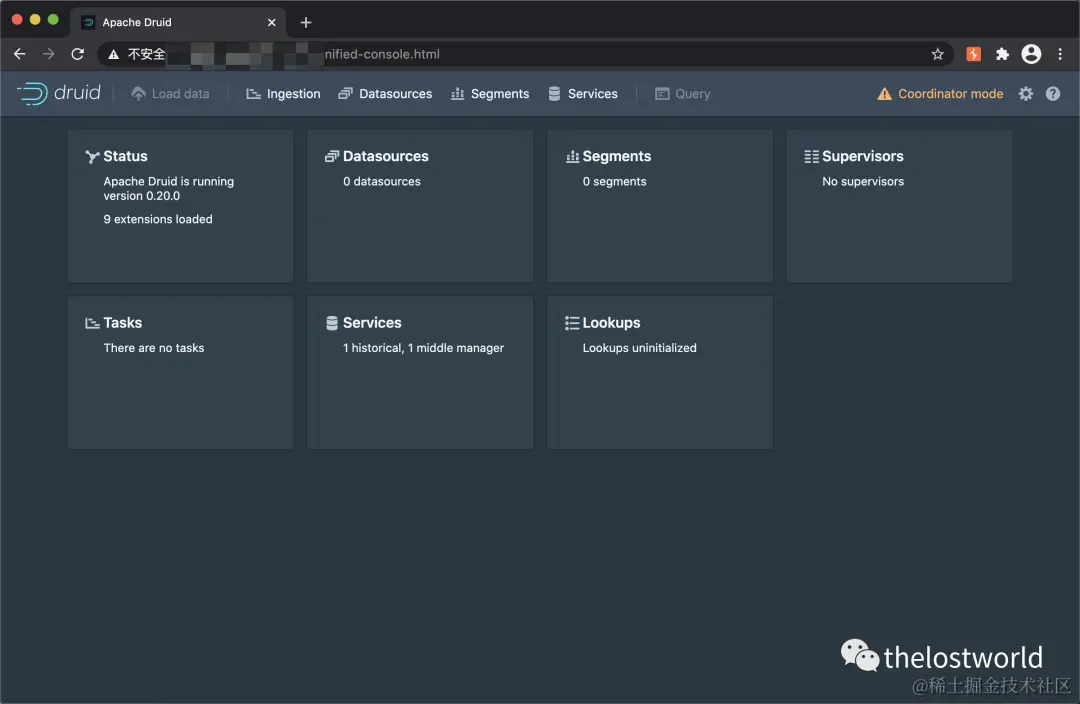Open the Chrome three-dot menu
The height and width of the screenshot is (704, 1080).
1060,54
